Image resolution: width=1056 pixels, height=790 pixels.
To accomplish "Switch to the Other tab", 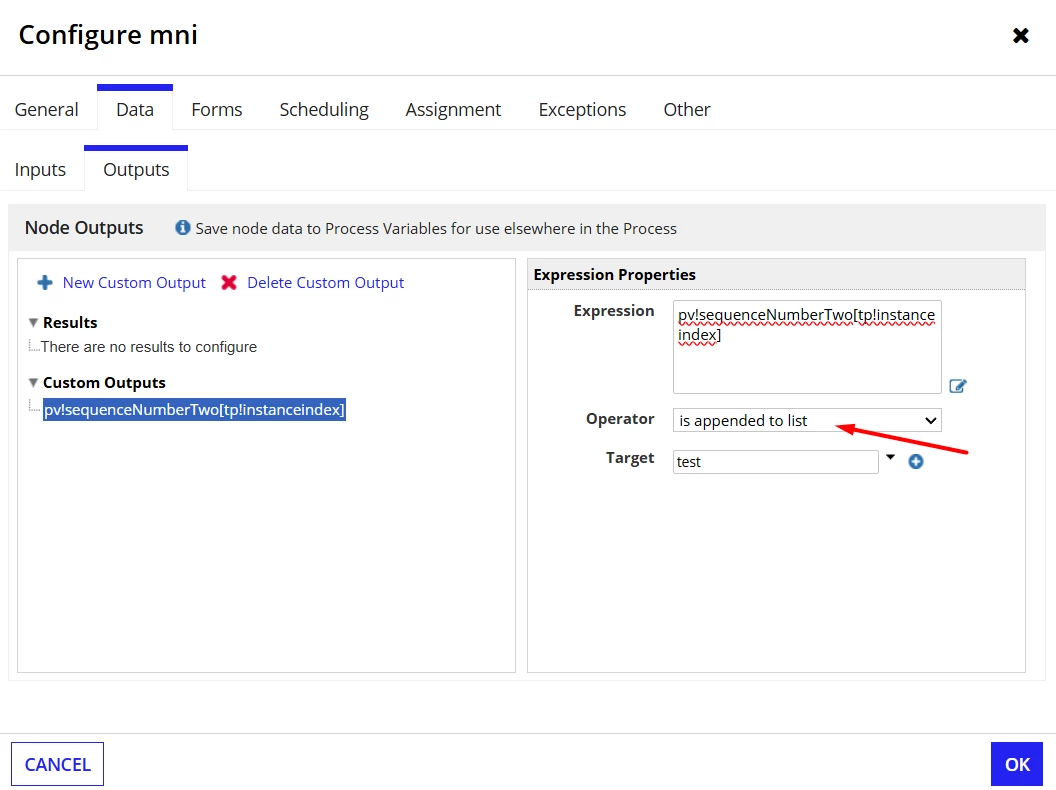I will (x=686, y=109).
